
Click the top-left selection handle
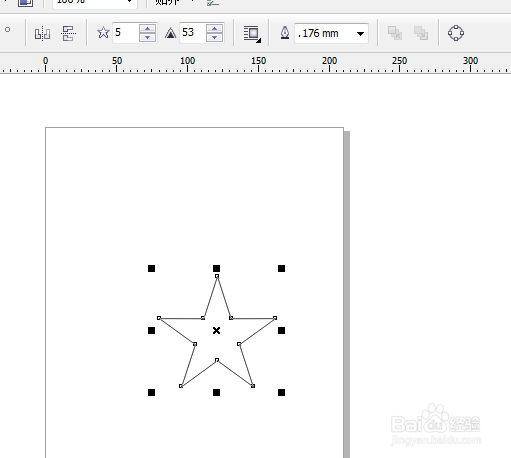point(151,268)
